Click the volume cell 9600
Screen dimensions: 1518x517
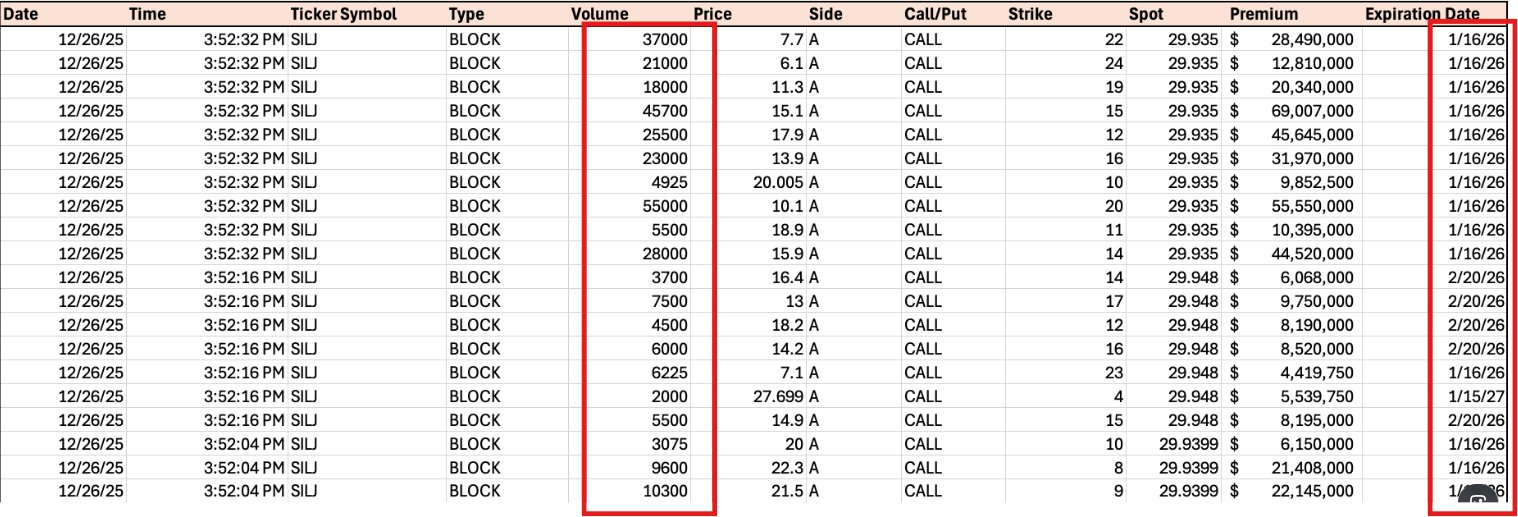tap(669, 468)
